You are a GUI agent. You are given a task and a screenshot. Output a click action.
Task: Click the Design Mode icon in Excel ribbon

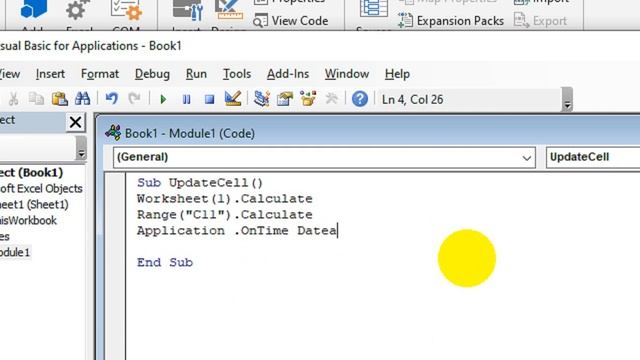tap(229, 10)
